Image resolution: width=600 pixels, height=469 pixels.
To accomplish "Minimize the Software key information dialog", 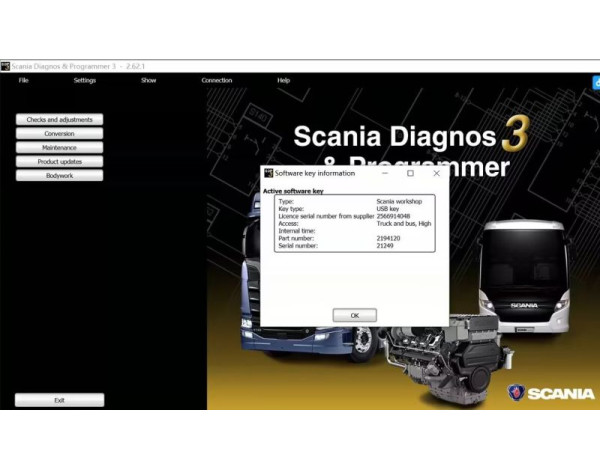I will coord(384,173).
